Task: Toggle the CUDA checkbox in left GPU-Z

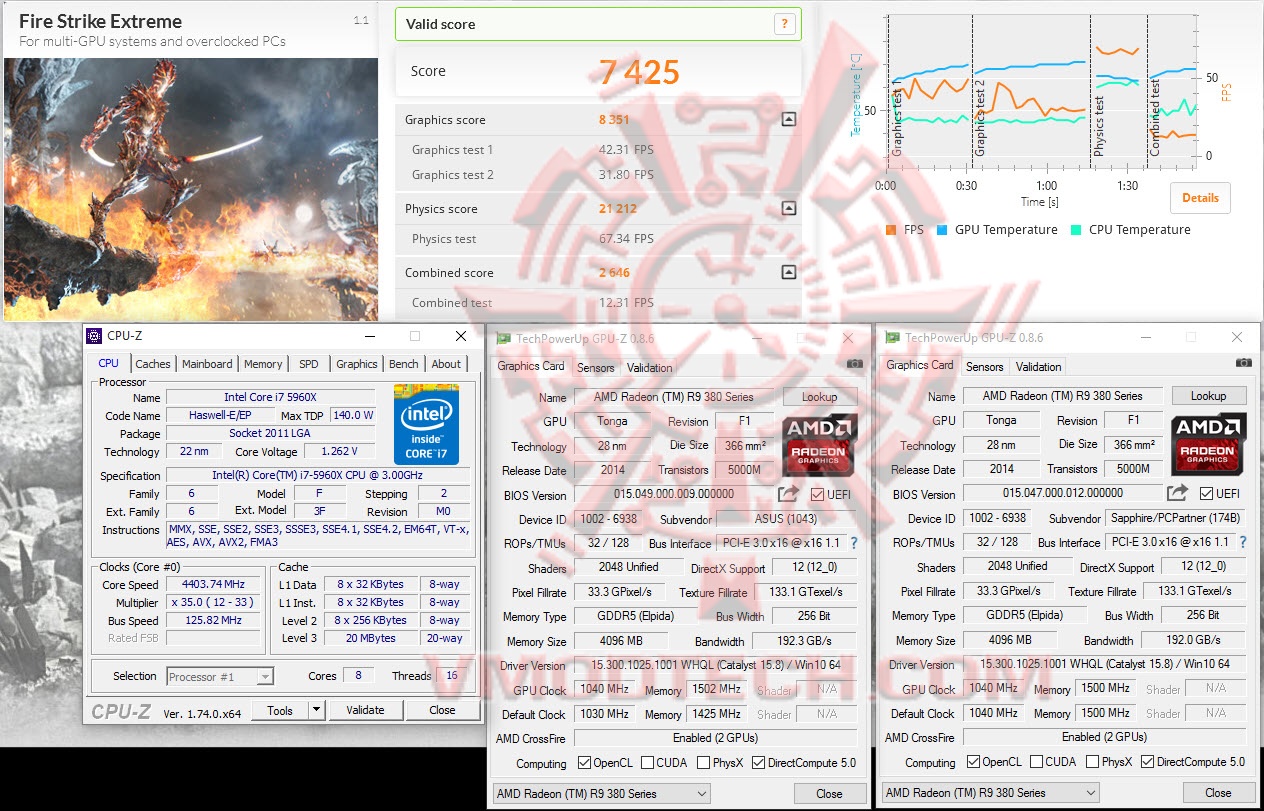Action: click(647, 763)
